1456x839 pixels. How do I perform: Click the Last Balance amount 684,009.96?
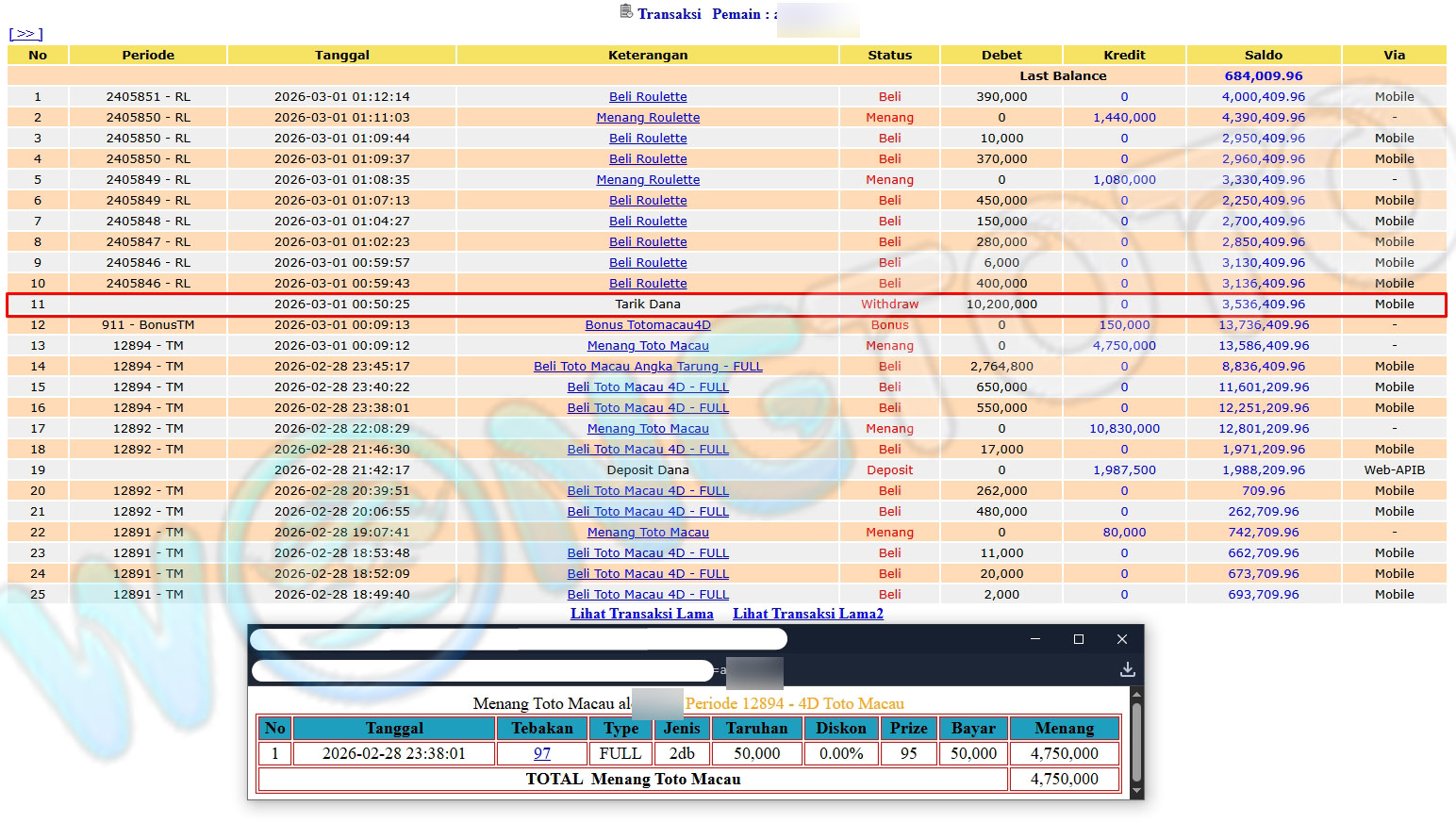point(1264,76)
